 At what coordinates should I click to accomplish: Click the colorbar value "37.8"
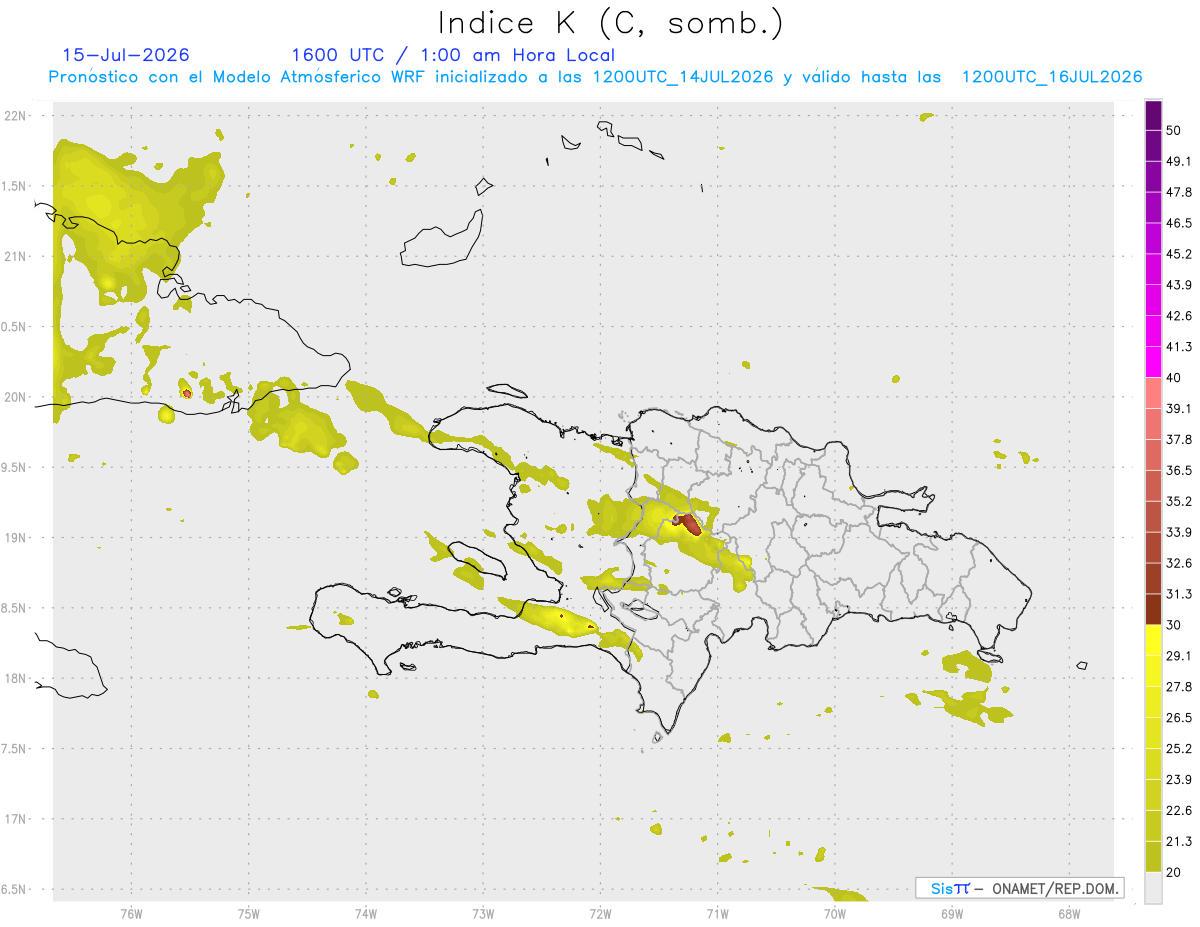pyautogui.click(x=1179, y=439)
